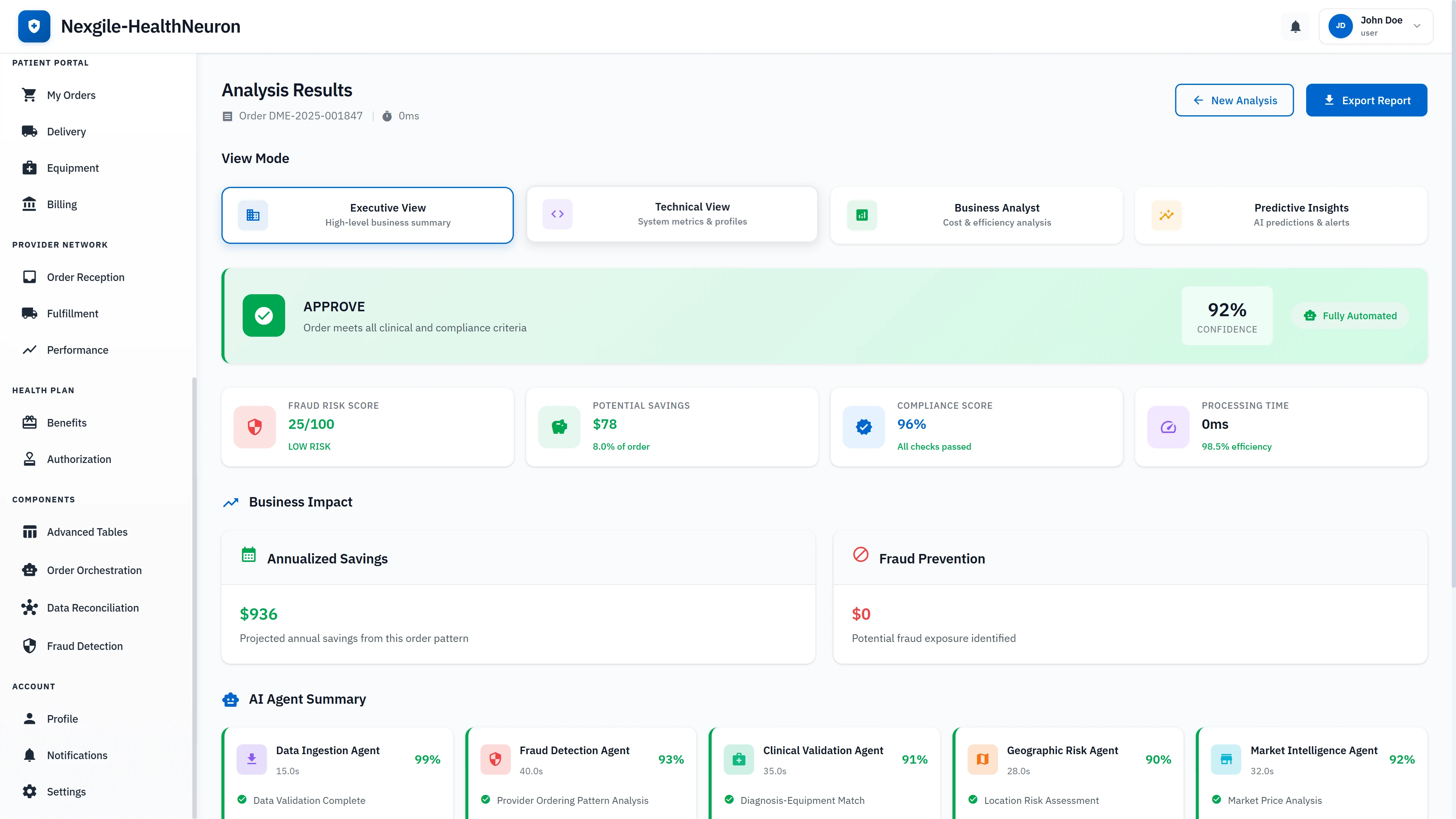Open the Fraud Detection shield icon
1456x819 pixels.
(x=30, y=645)
